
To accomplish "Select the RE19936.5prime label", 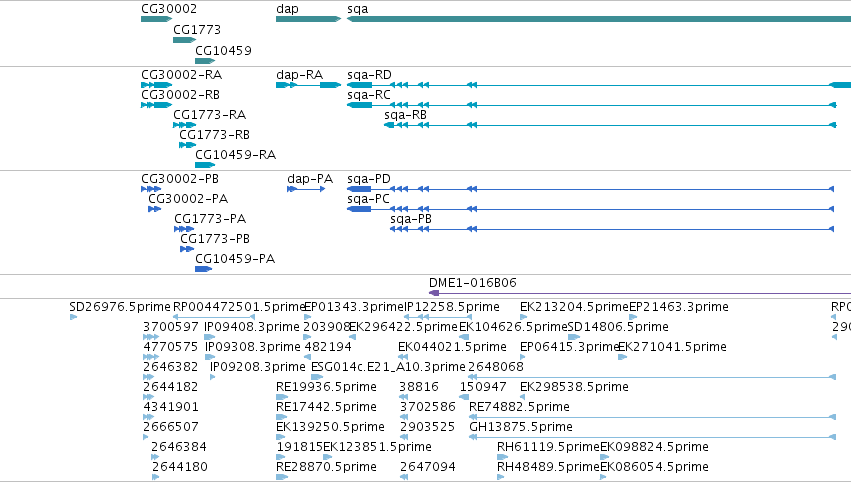I will coord(326,387).
